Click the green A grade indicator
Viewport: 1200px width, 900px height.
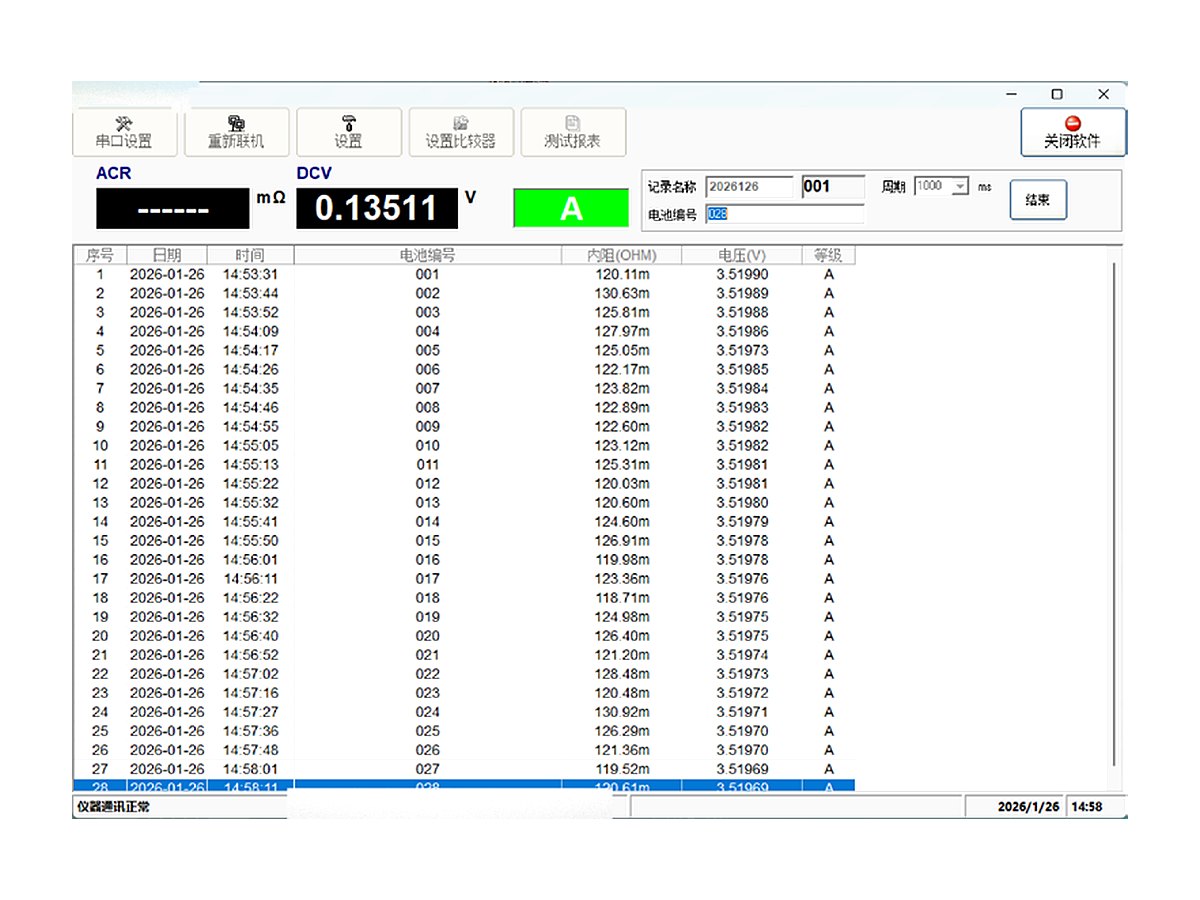click(x=571, y=208)
